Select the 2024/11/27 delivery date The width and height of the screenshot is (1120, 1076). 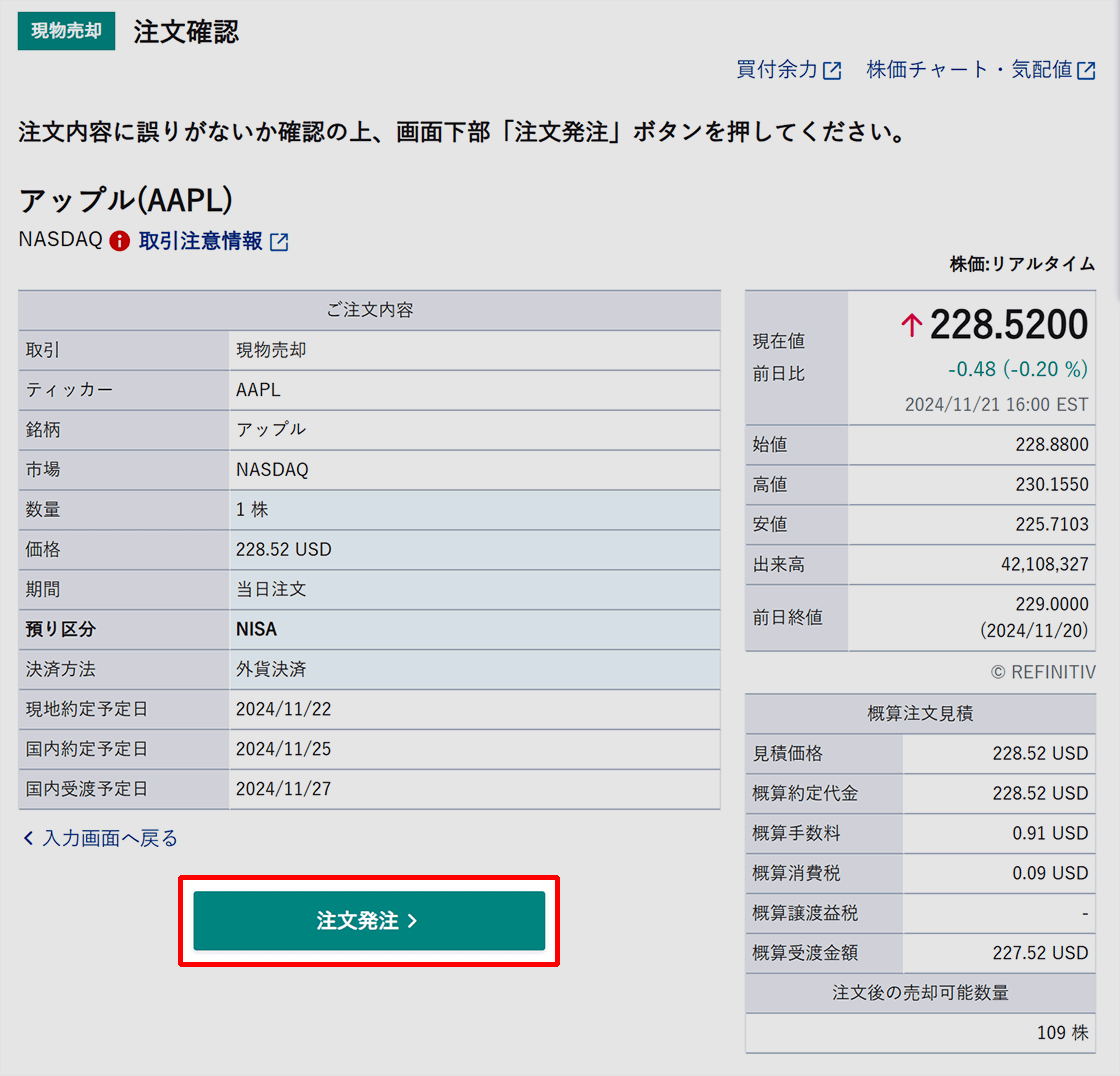point(284,789)
